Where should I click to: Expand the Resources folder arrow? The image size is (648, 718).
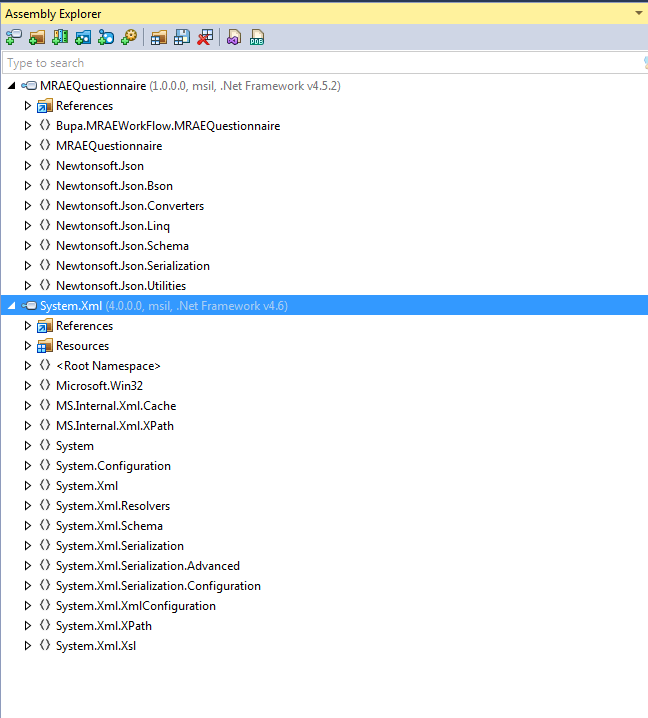point(28,346)
